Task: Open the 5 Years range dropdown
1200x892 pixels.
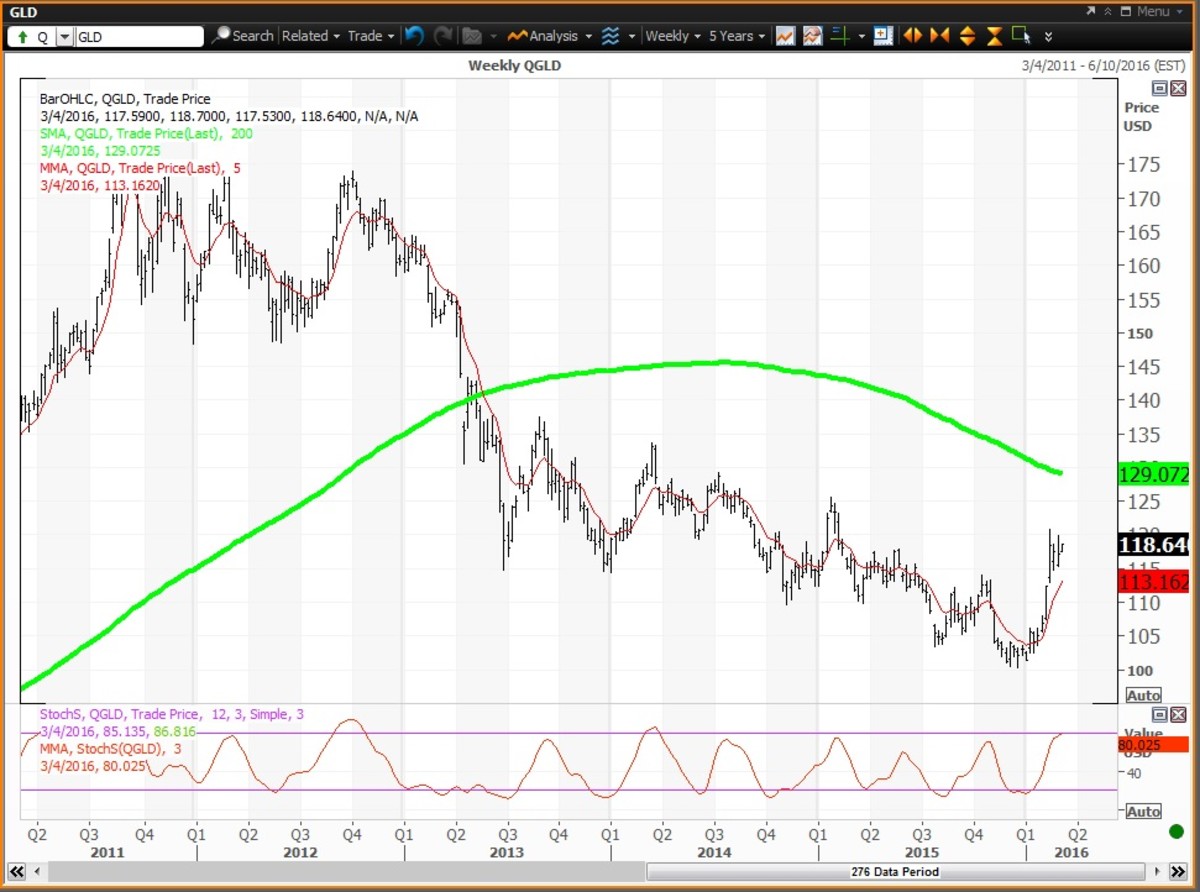Action: pos(736,36)
